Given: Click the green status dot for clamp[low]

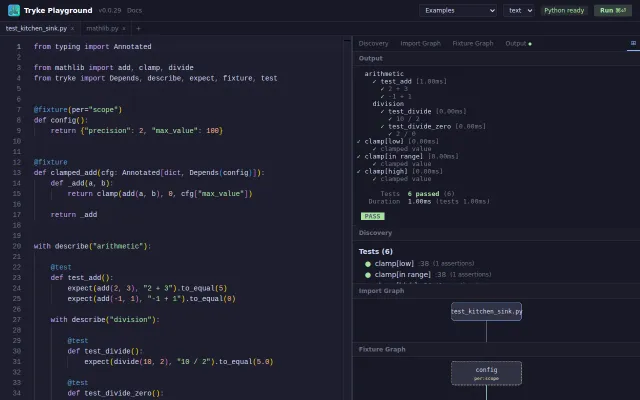Looking at the screenshot, I should pyautogui.click(x=368, y=264).
